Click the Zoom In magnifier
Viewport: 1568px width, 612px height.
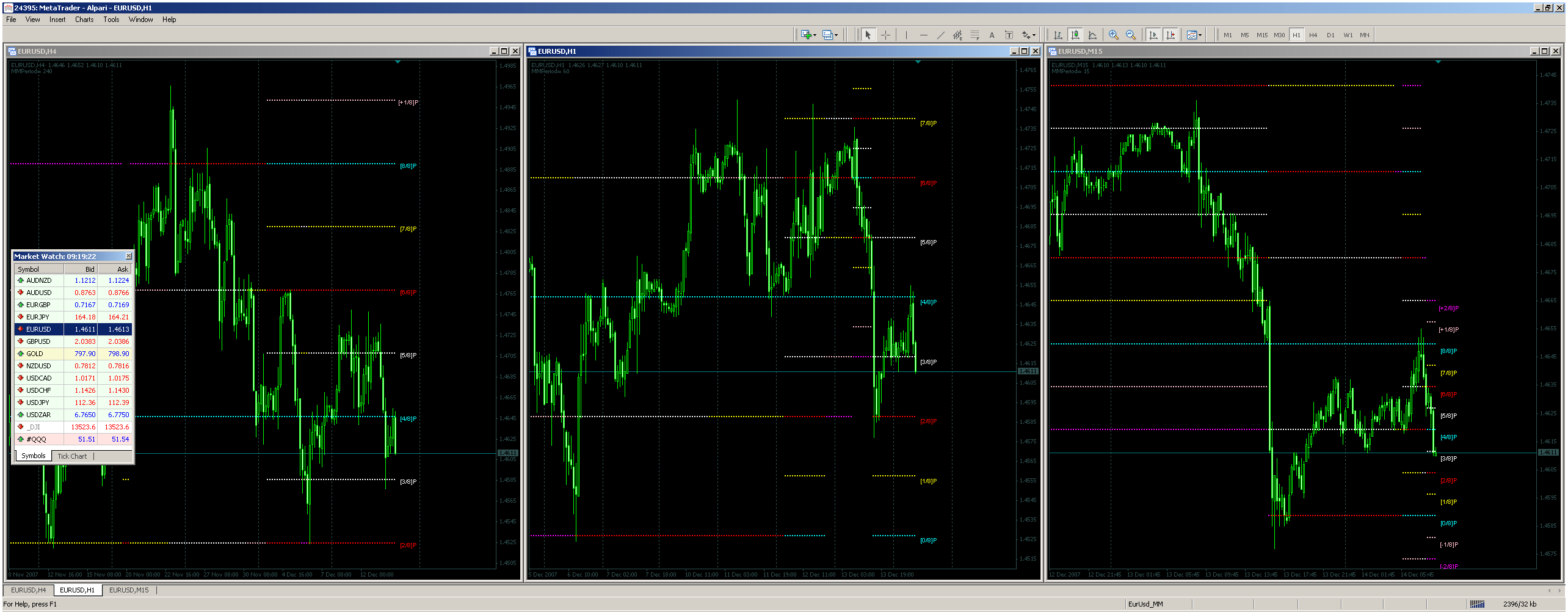[x=1114, y=35]
